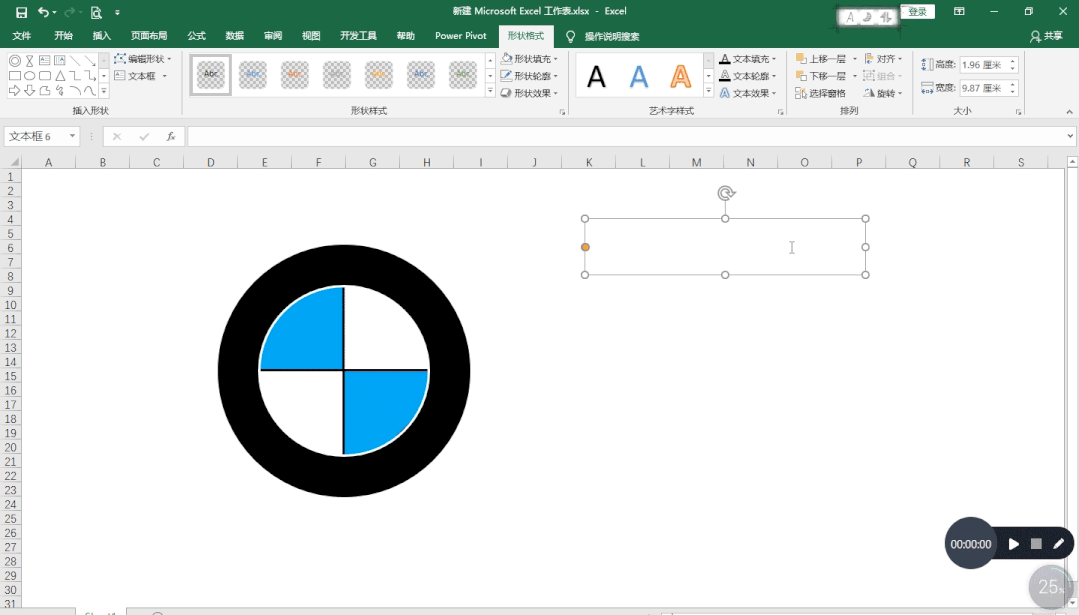The height and width of the screenshot is (615, 1079).
Task: Click the 登录 sign-in button
Action: point(917,12)
